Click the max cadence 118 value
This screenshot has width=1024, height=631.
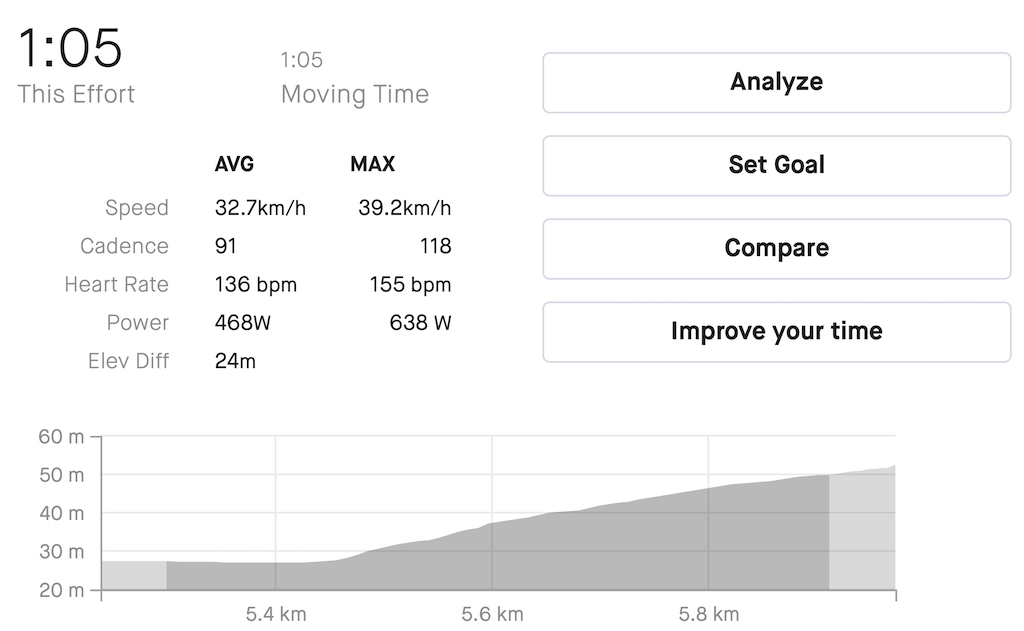click(436, 246)
